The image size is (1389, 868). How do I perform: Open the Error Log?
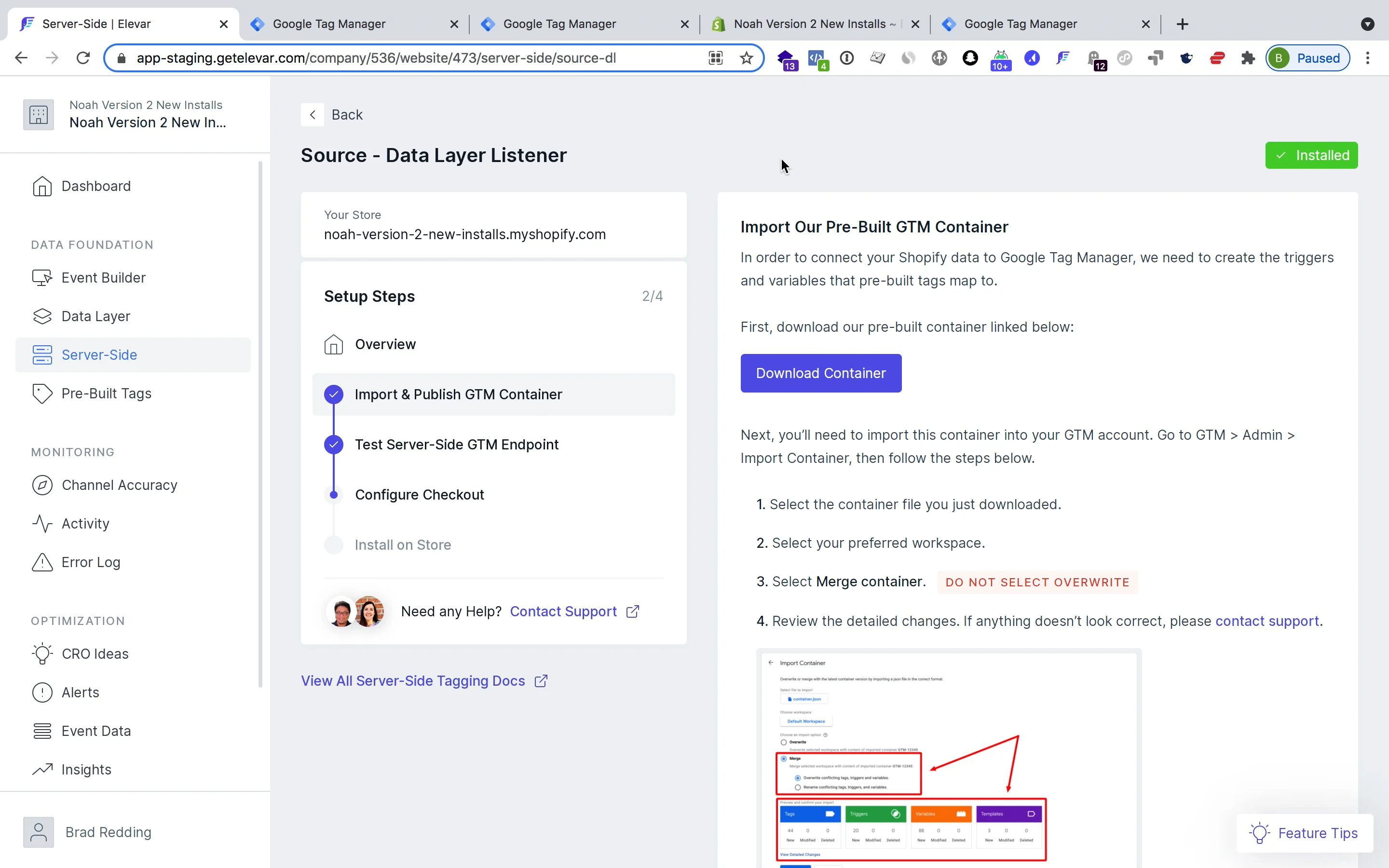point(76,562)
